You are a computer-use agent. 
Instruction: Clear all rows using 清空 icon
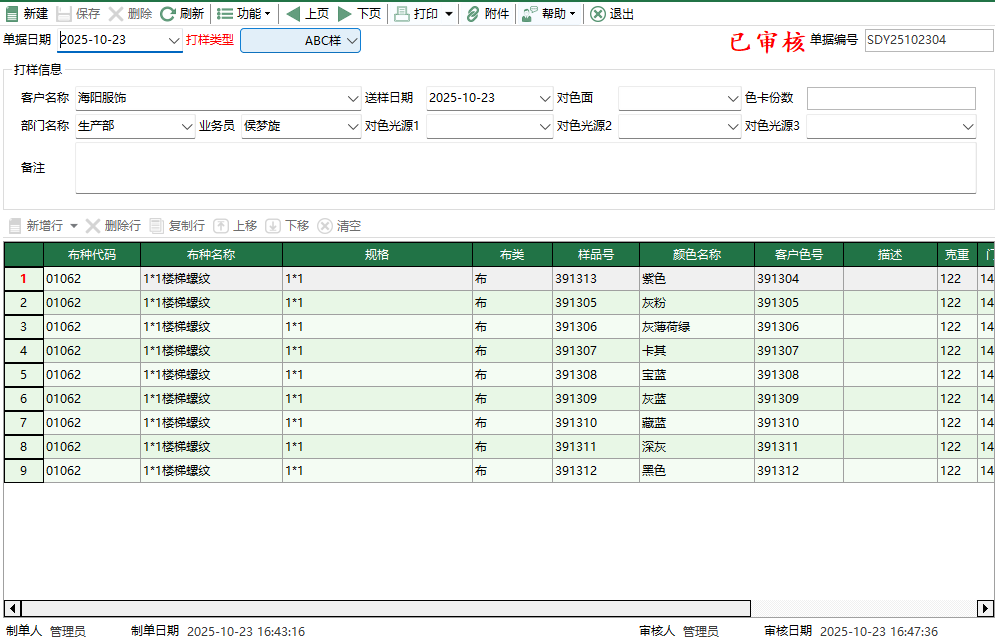[x=338, y=225]
